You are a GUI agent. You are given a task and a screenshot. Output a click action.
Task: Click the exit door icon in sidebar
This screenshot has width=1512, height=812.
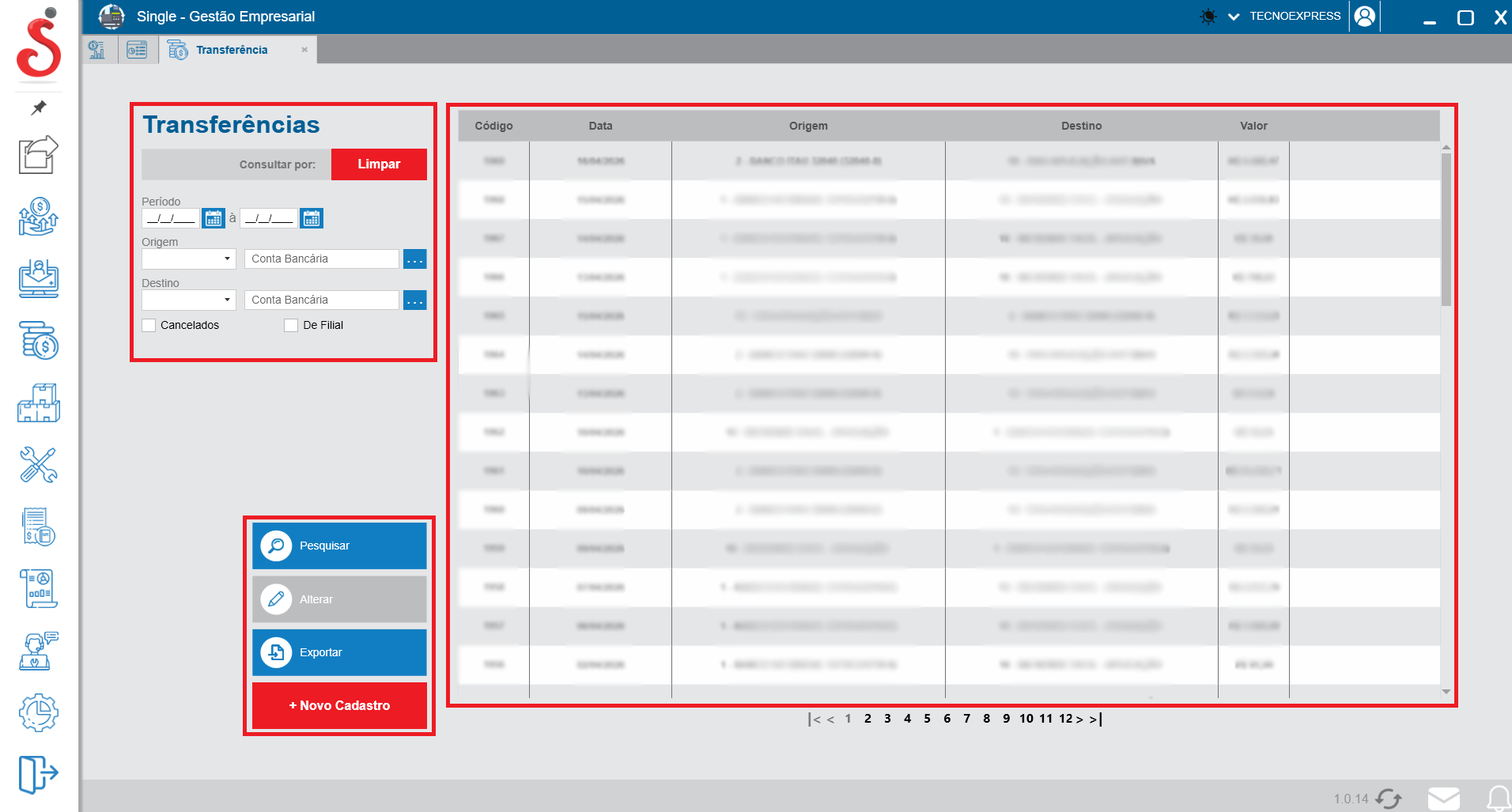(x=38, y=773)
